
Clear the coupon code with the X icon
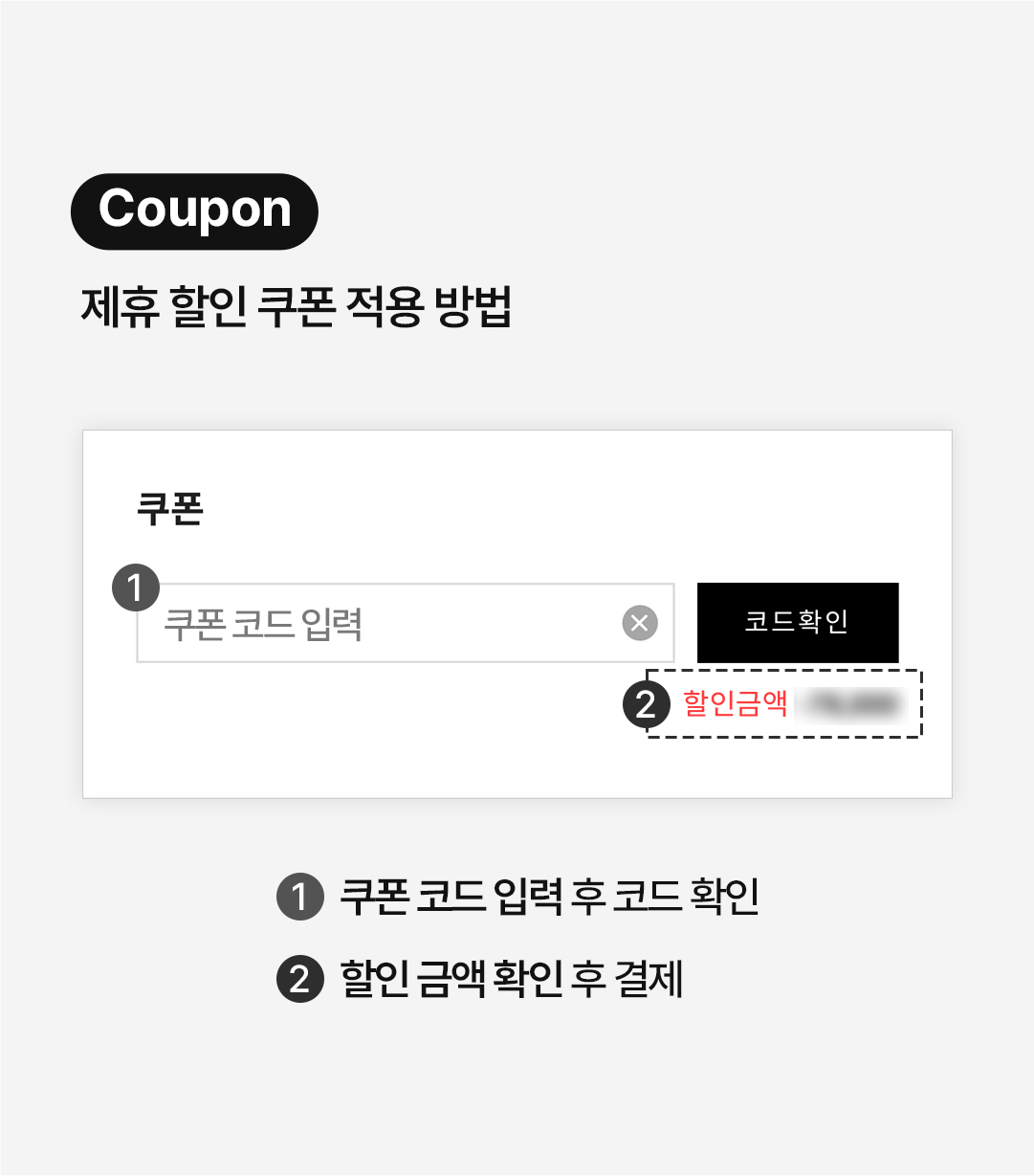(x=640, y=623)
